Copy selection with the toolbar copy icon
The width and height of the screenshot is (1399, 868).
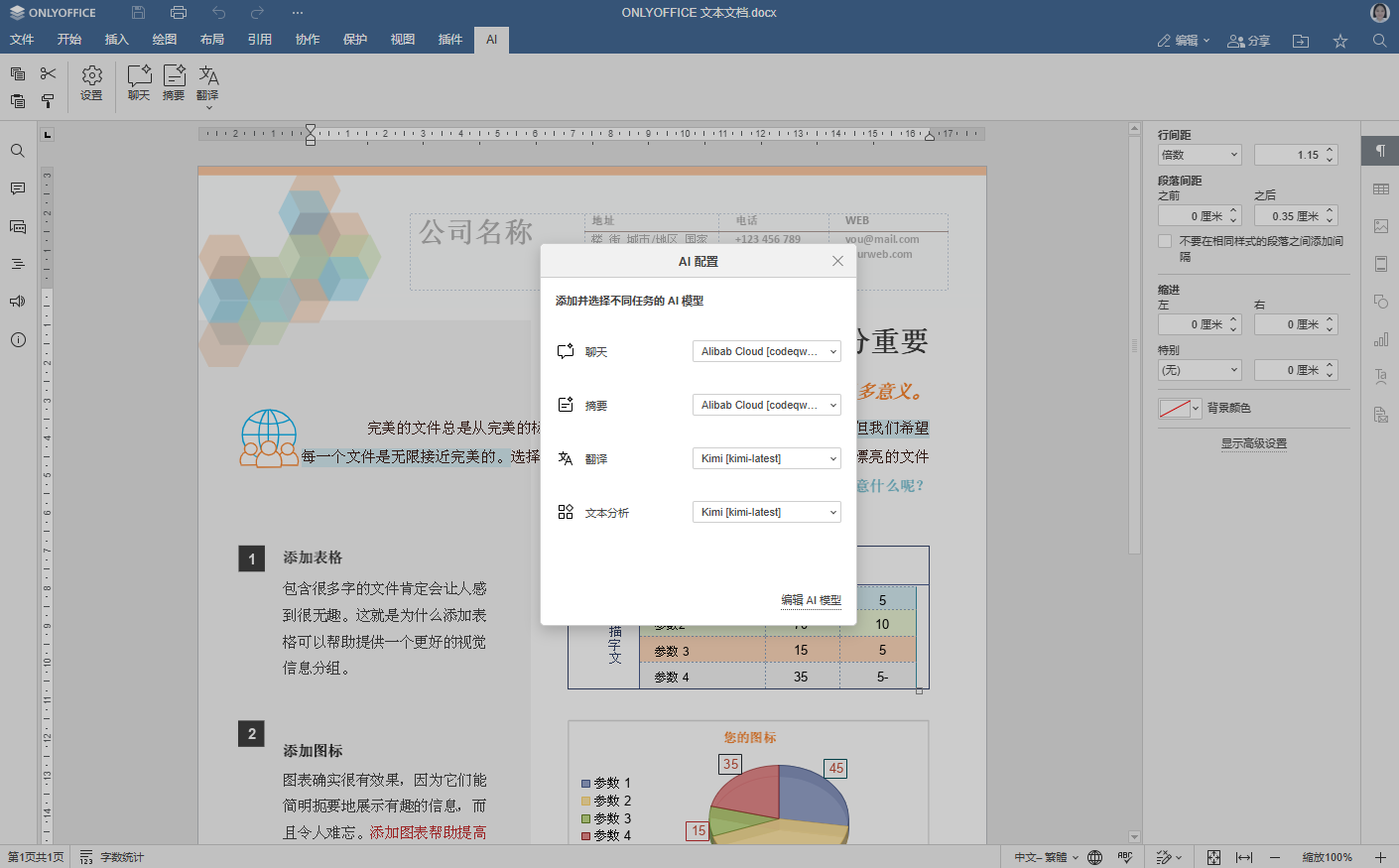click(18, 73)
